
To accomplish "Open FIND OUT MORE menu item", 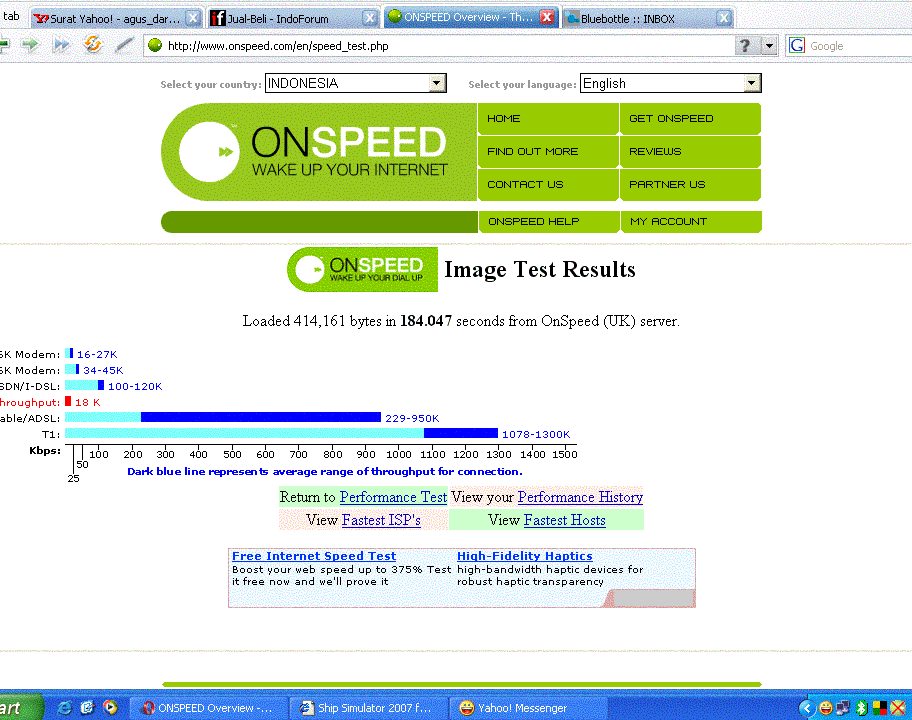I will point(548,152).
